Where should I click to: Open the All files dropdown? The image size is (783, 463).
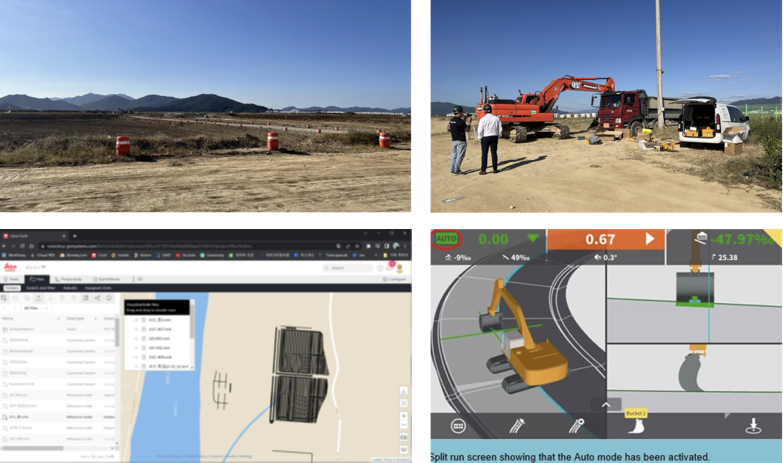click(35, 309)
